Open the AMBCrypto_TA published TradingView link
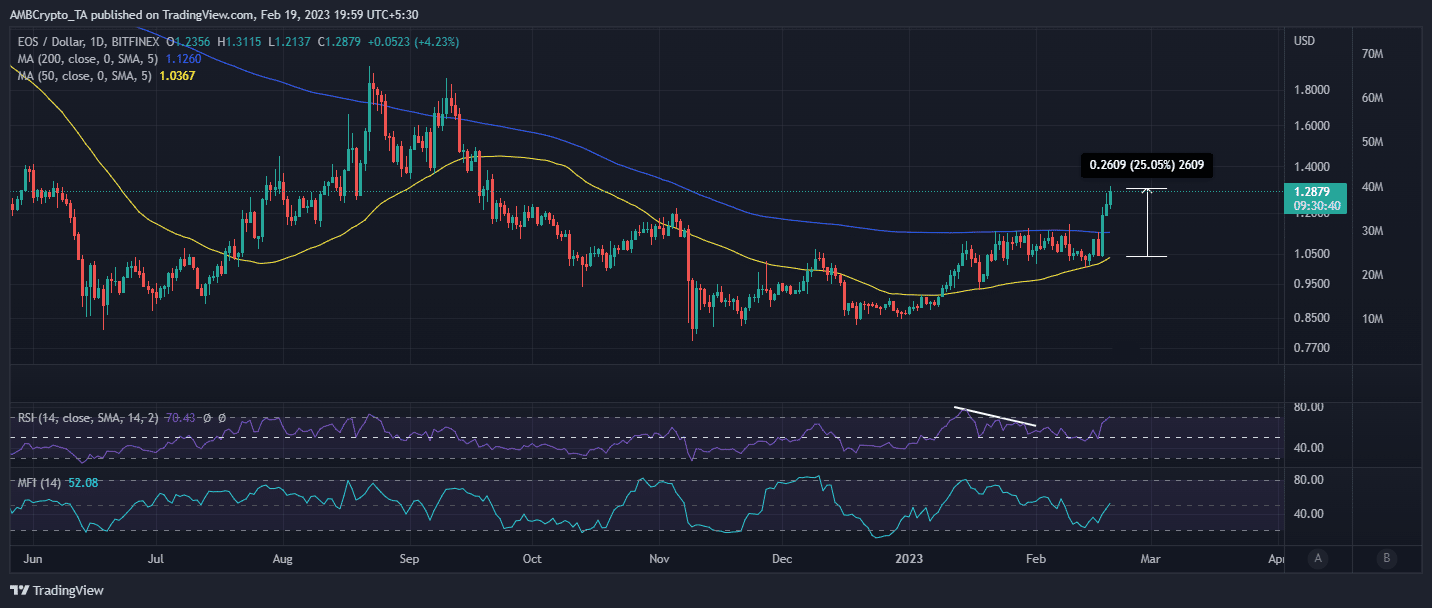 tap(130, 14)
